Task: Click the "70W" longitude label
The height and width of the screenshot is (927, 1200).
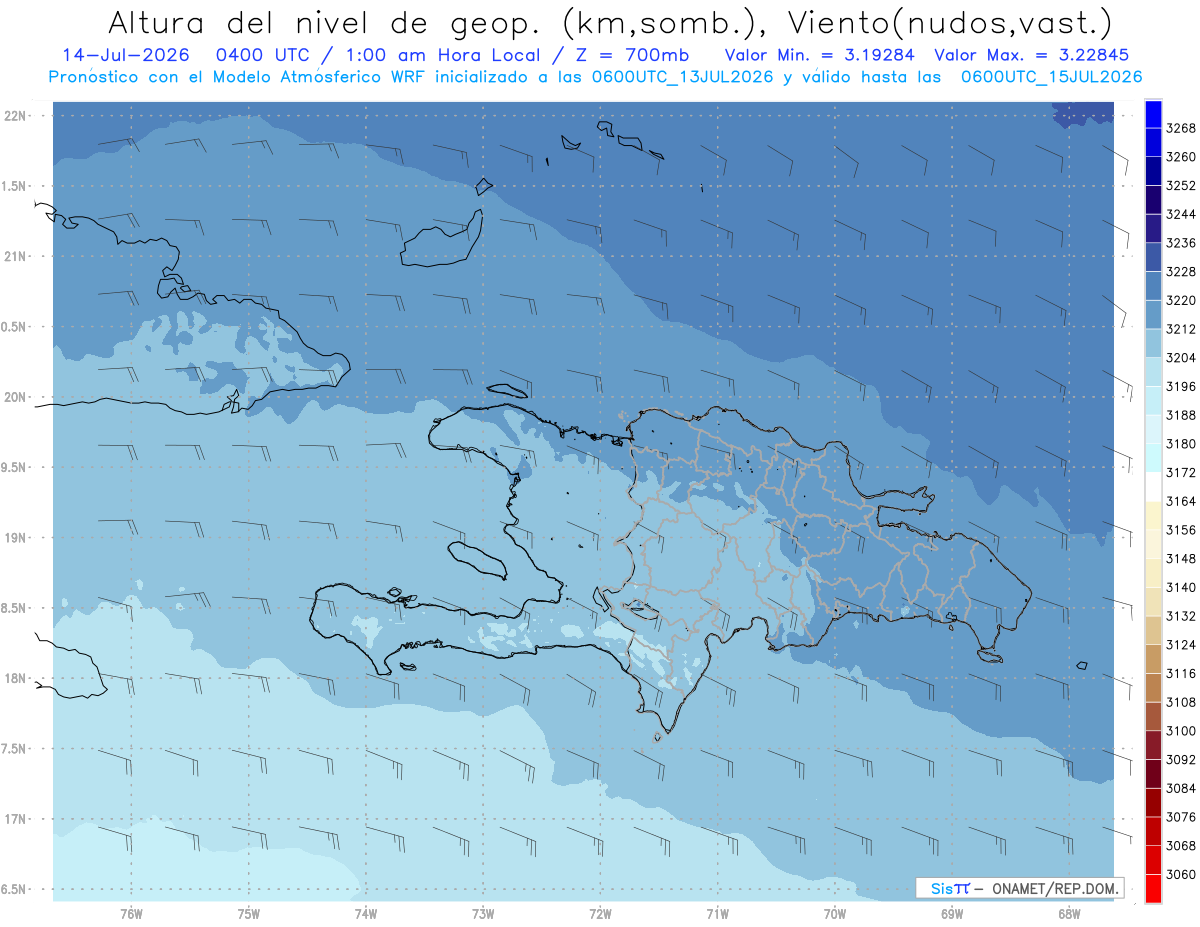Action: tap(834, 914)
